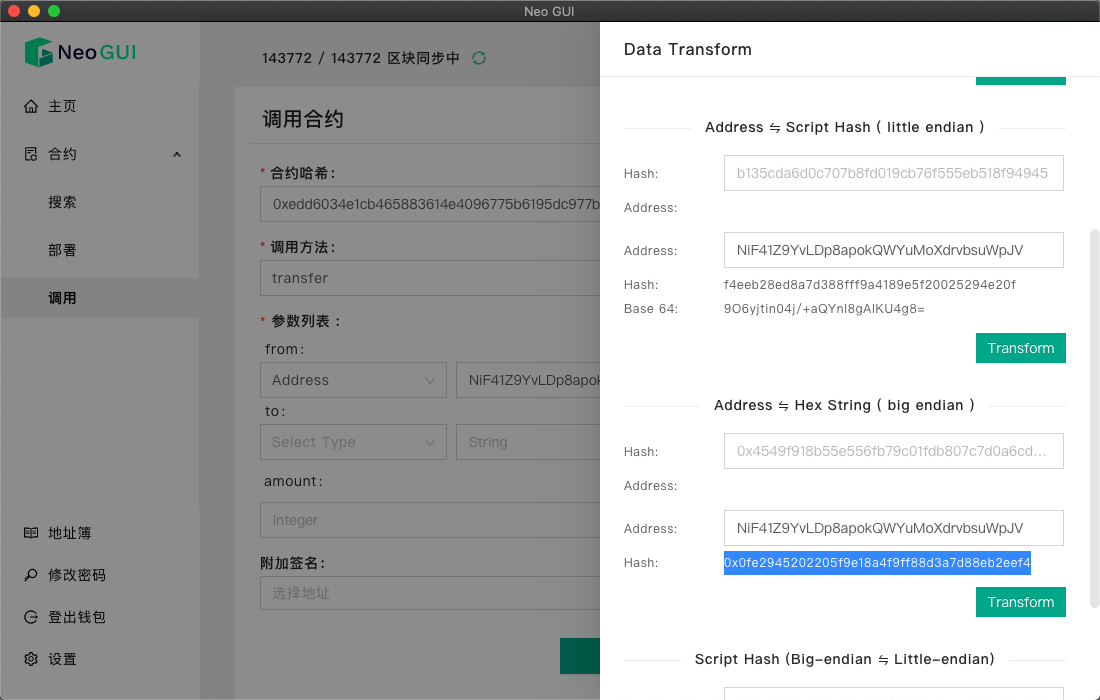
Task: Click the logout wallet icon
Action: pos(31,617)
